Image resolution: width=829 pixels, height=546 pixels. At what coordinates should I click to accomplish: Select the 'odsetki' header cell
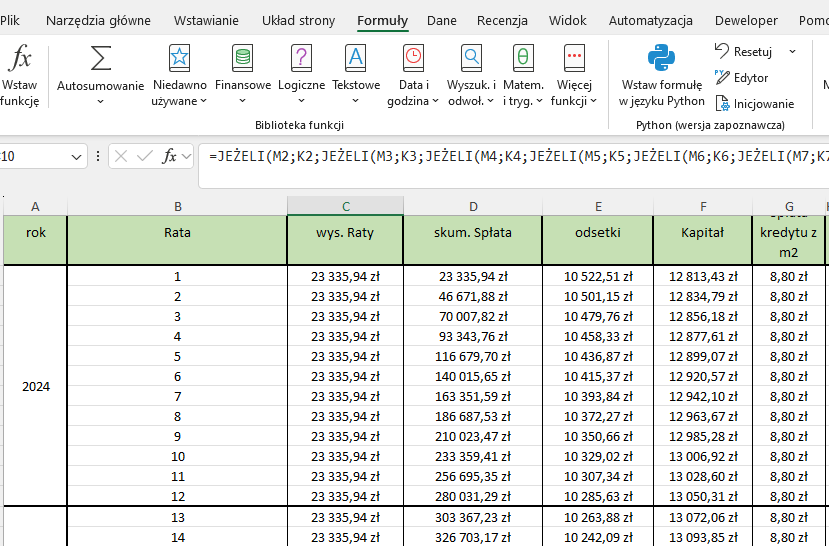[598, 240]
